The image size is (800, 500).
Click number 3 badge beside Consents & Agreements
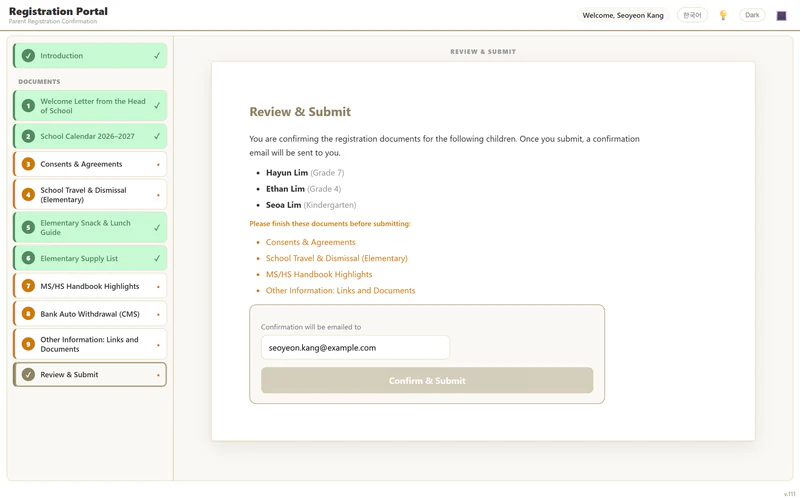29,164
